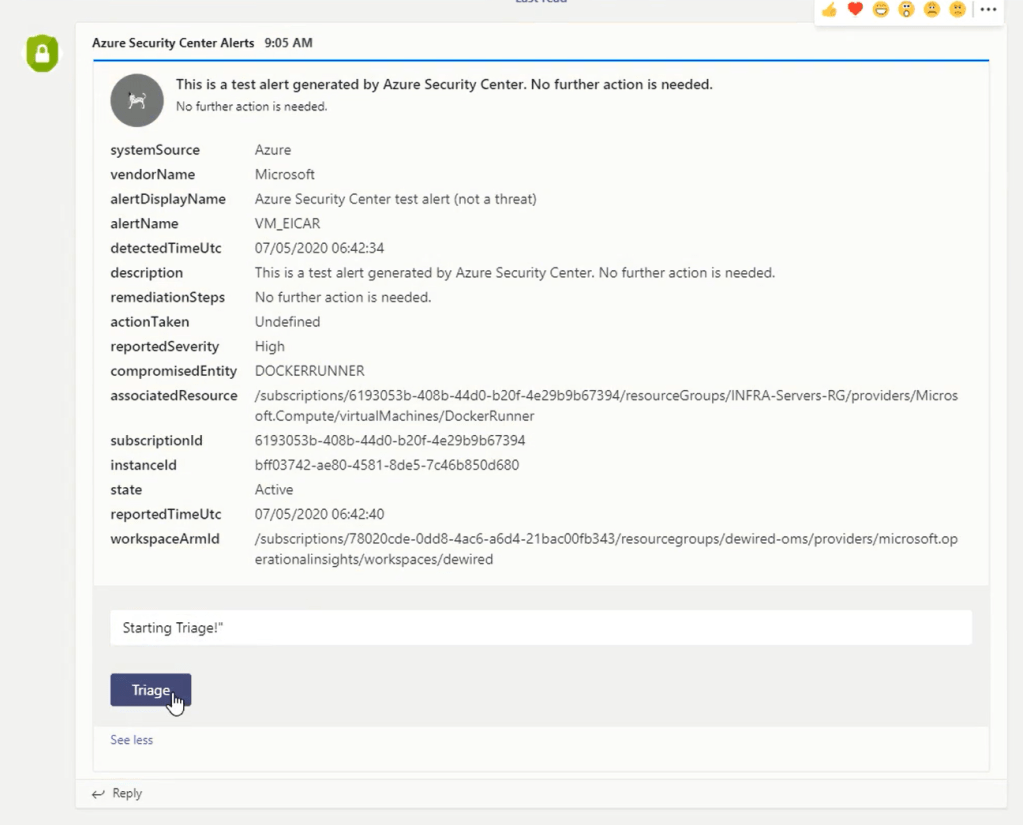
Task: Click the reply arrow icon
Action: [98, 793]
